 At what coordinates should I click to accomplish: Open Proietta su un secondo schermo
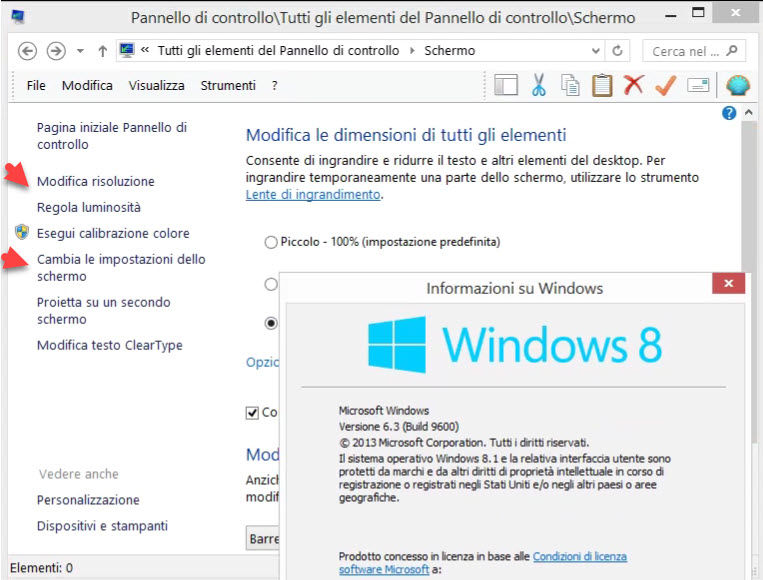(x=103, y=310)
